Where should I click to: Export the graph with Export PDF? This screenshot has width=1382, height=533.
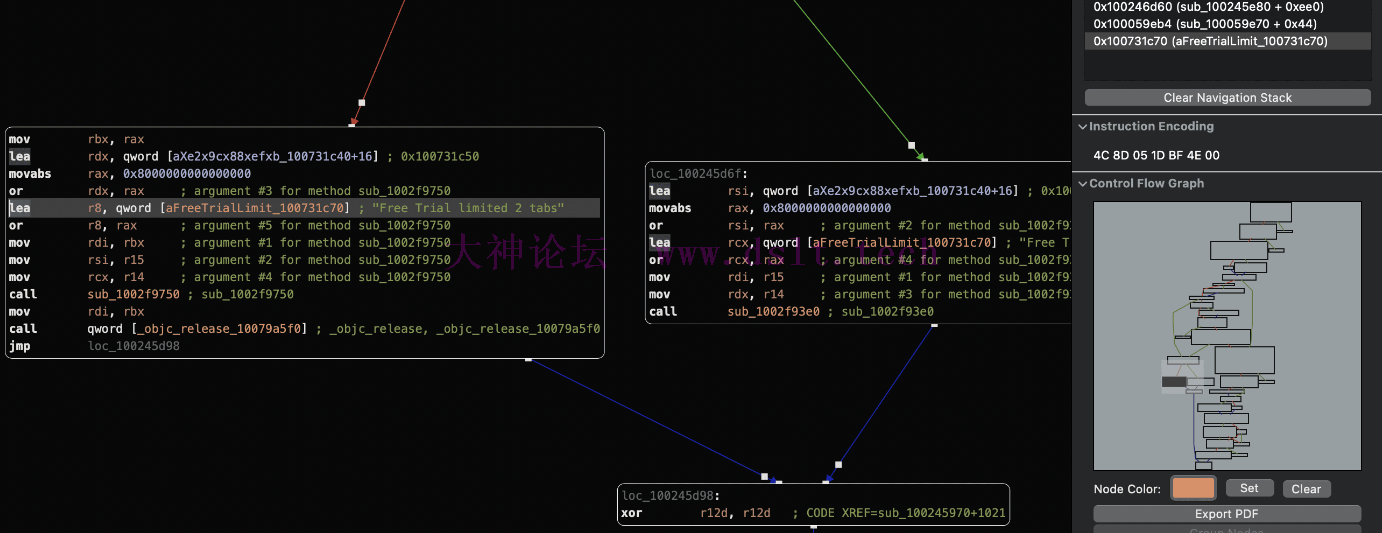tap(1227, 514)
